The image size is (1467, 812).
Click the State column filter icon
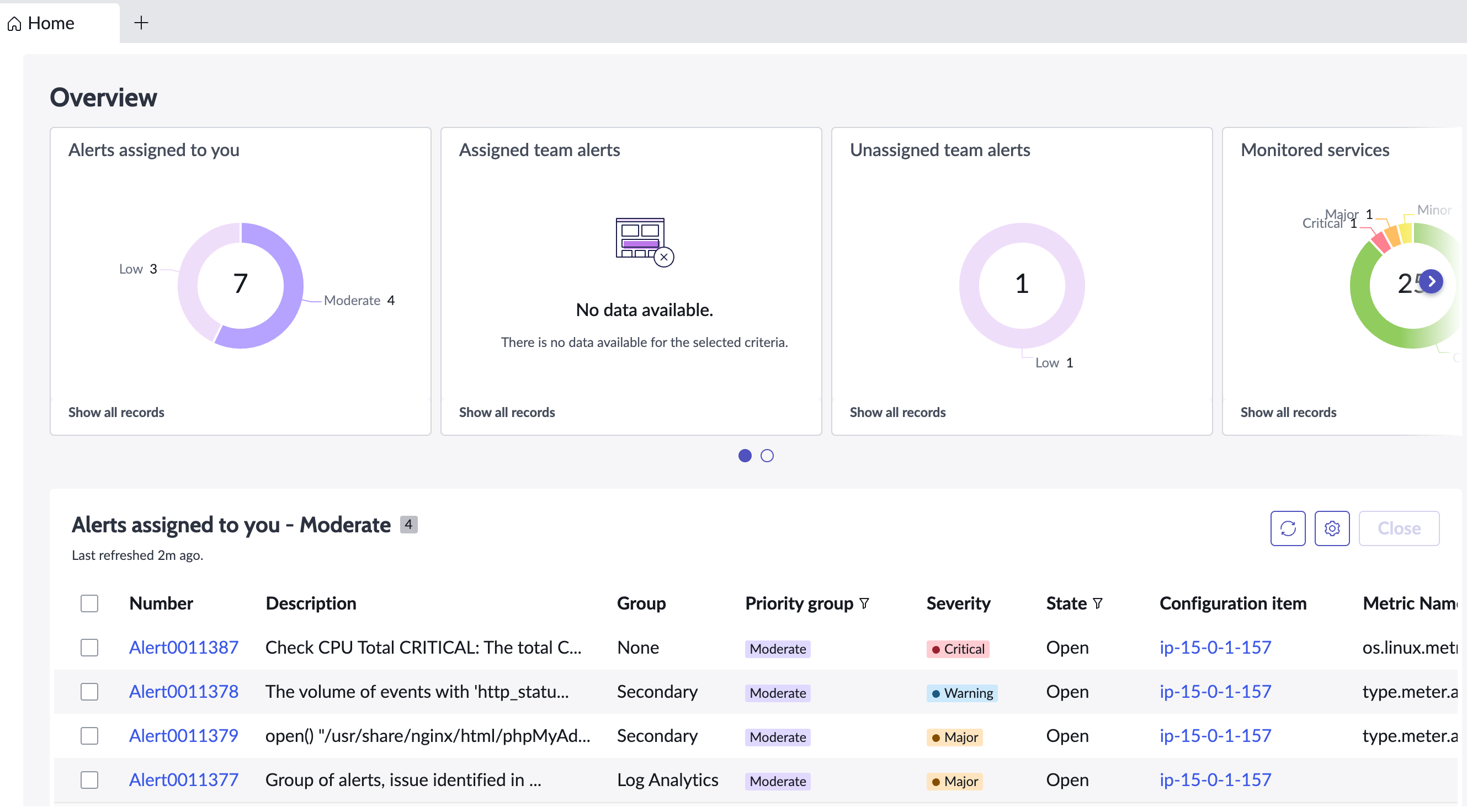pos(1097,603)
